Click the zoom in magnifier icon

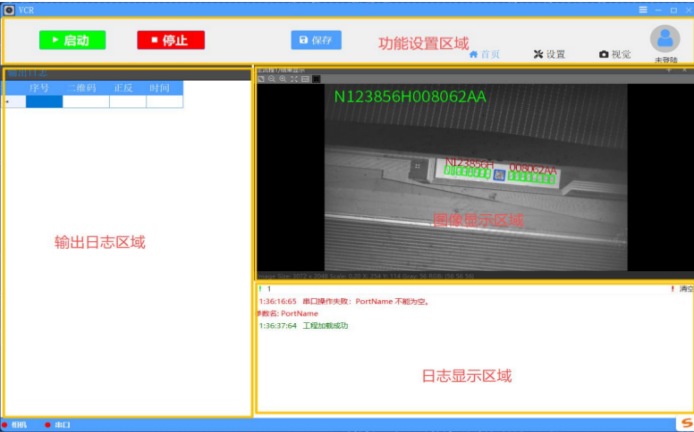click(x=283, y=79)
